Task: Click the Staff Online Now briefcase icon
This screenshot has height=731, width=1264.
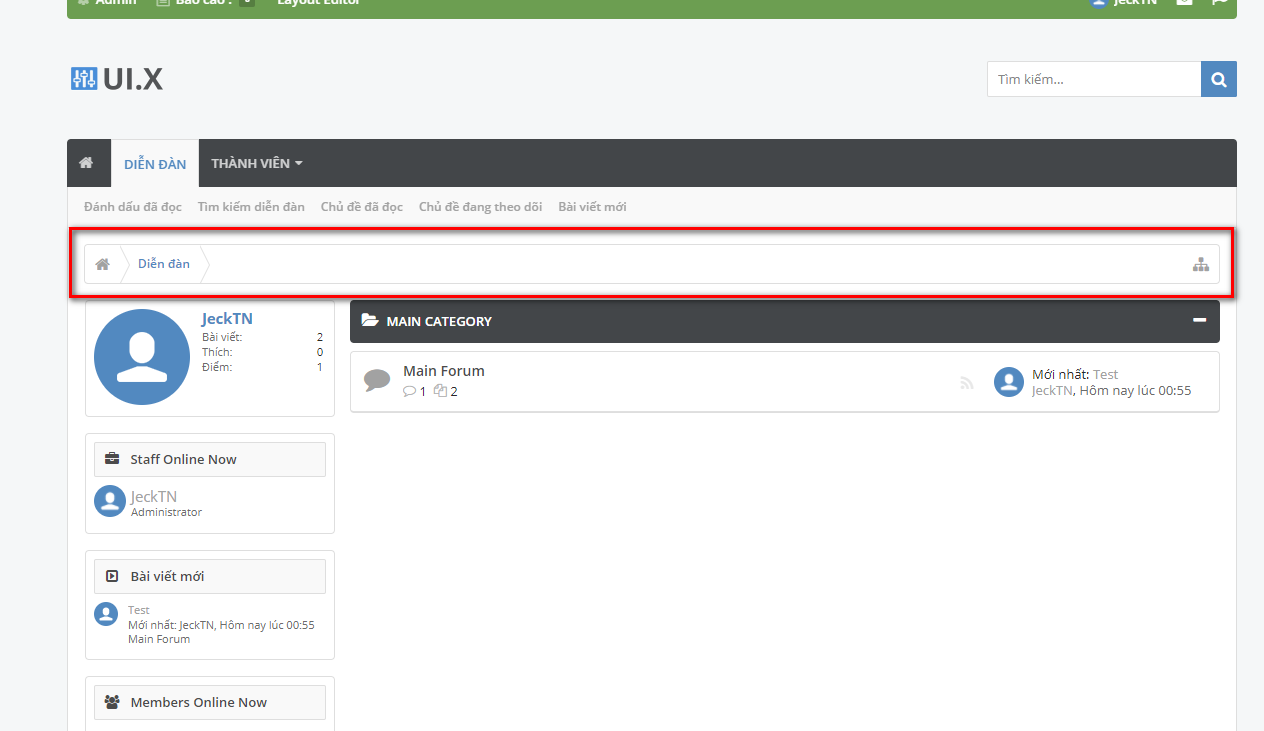Action: coord(113,459)
